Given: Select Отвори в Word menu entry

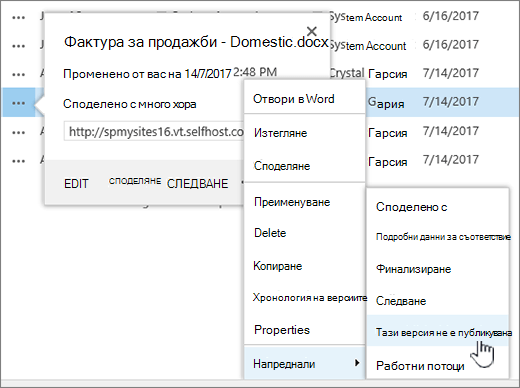Looking at the screenshot, I should [294, 99].
